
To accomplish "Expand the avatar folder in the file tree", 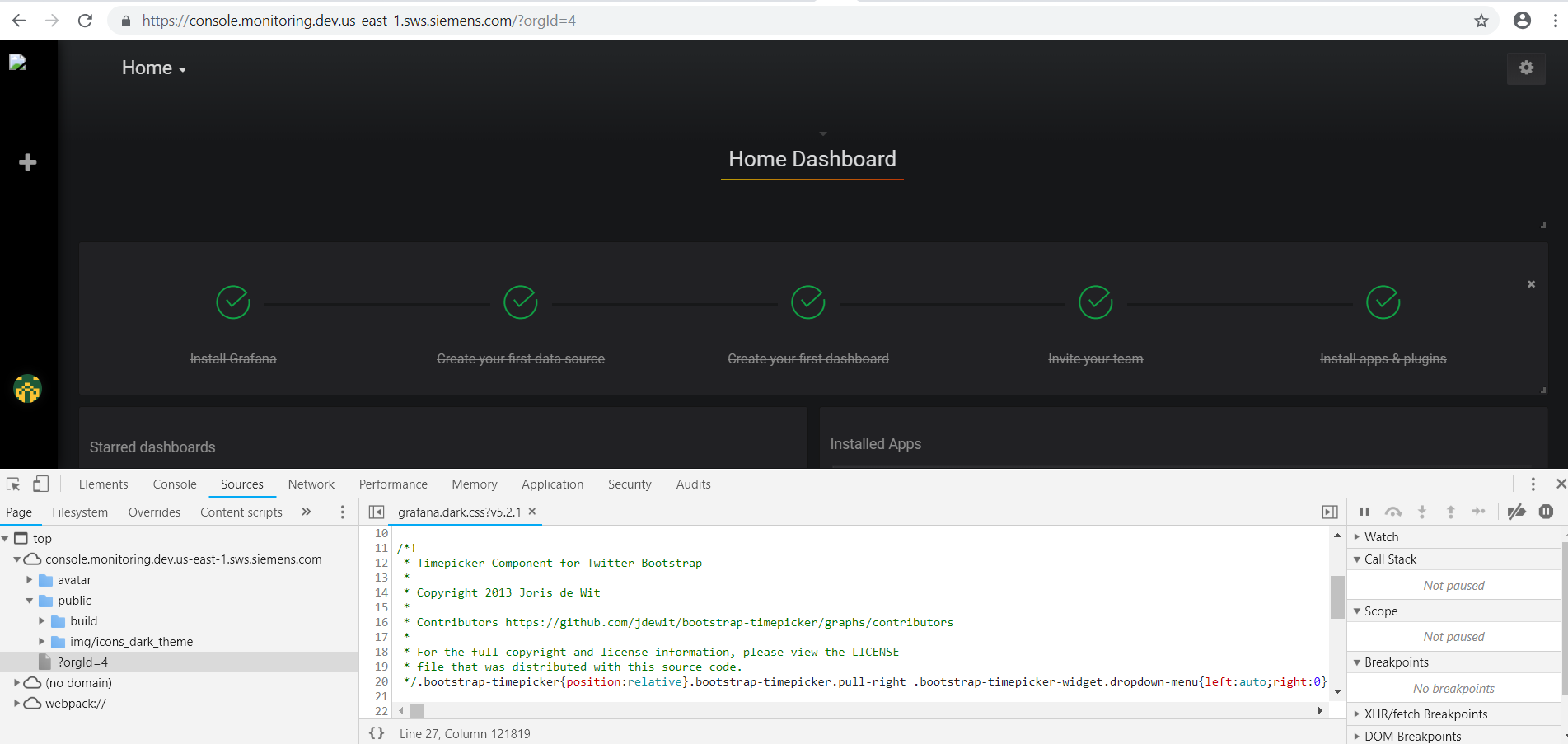I will [30, 579].
